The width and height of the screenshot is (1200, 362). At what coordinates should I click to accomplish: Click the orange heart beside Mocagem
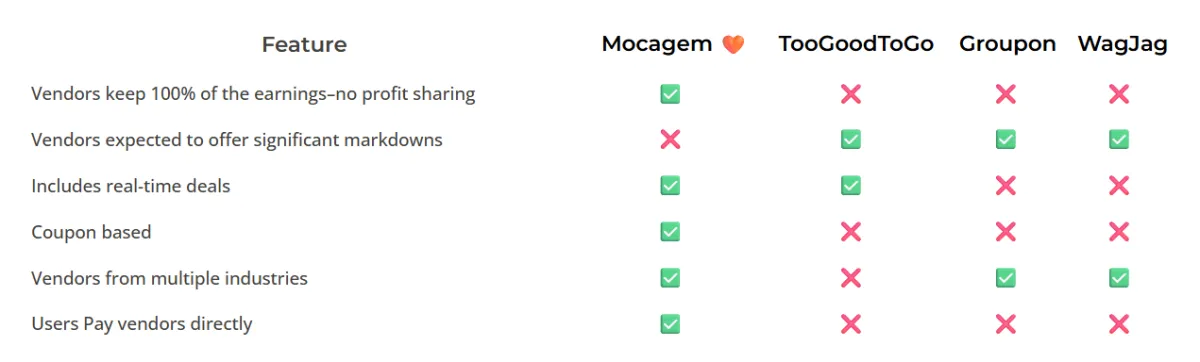pyautogui.click(x=733, y=45)
